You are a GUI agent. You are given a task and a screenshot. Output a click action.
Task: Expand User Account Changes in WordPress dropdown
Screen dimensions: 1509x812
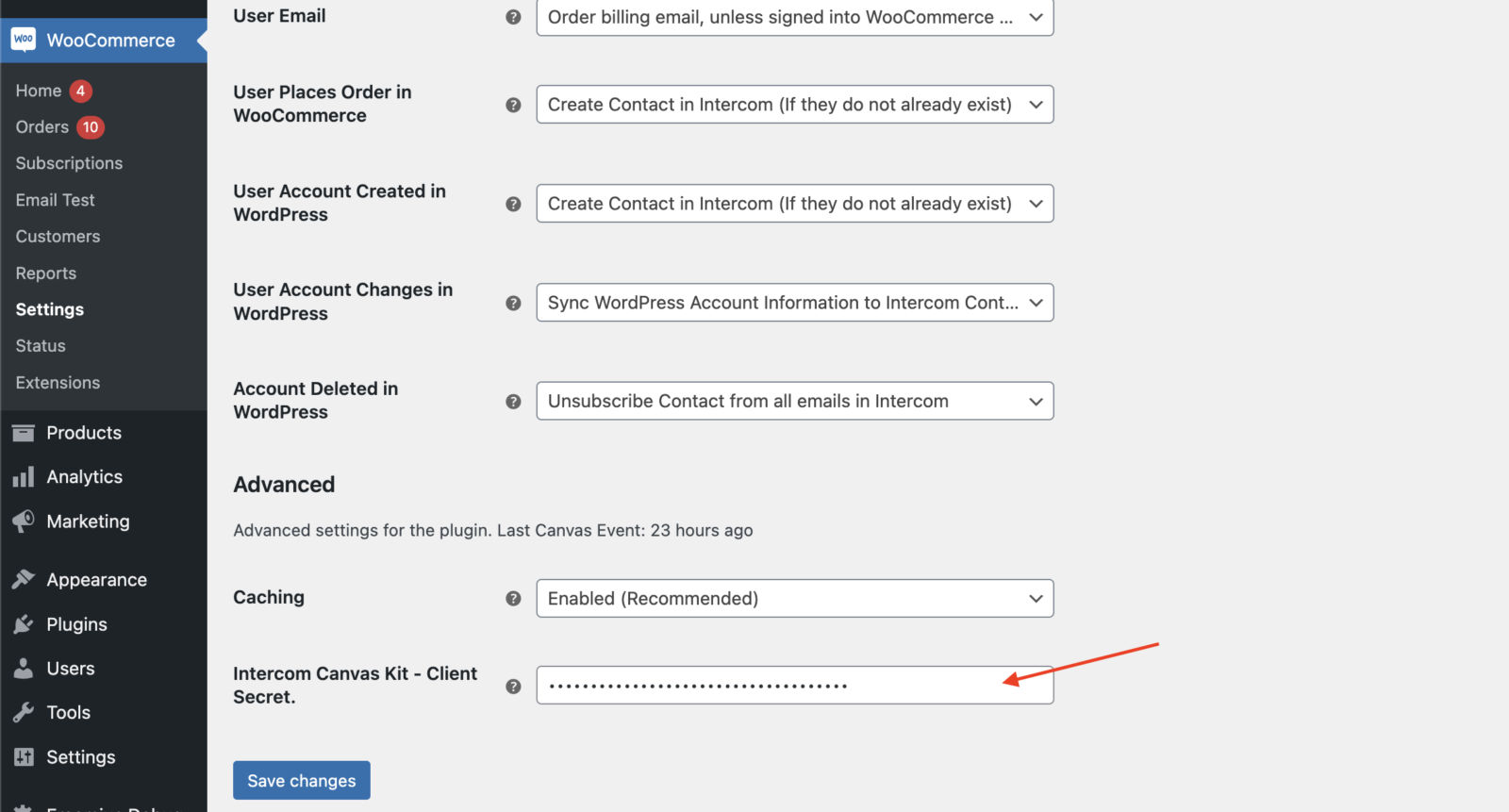(x=794, y=303)
